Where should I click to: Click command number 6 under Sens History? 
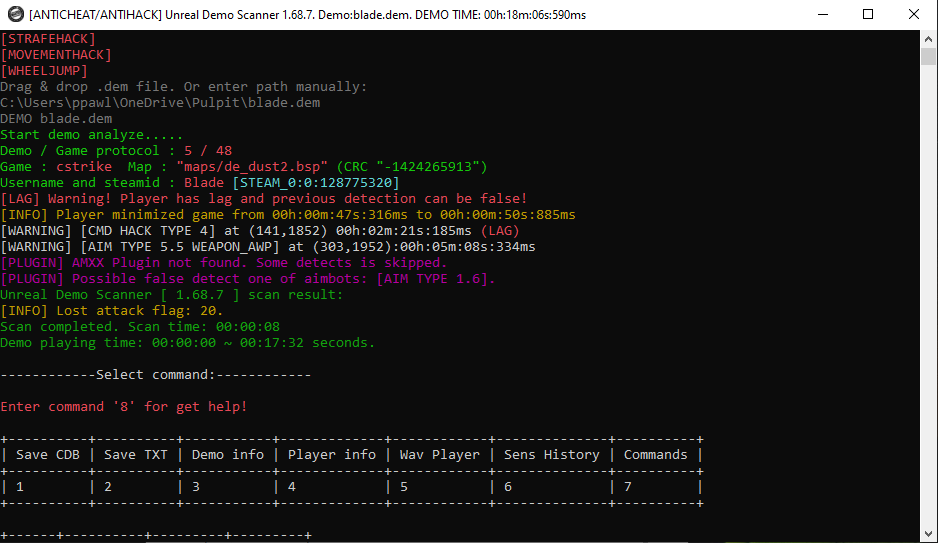508,487
